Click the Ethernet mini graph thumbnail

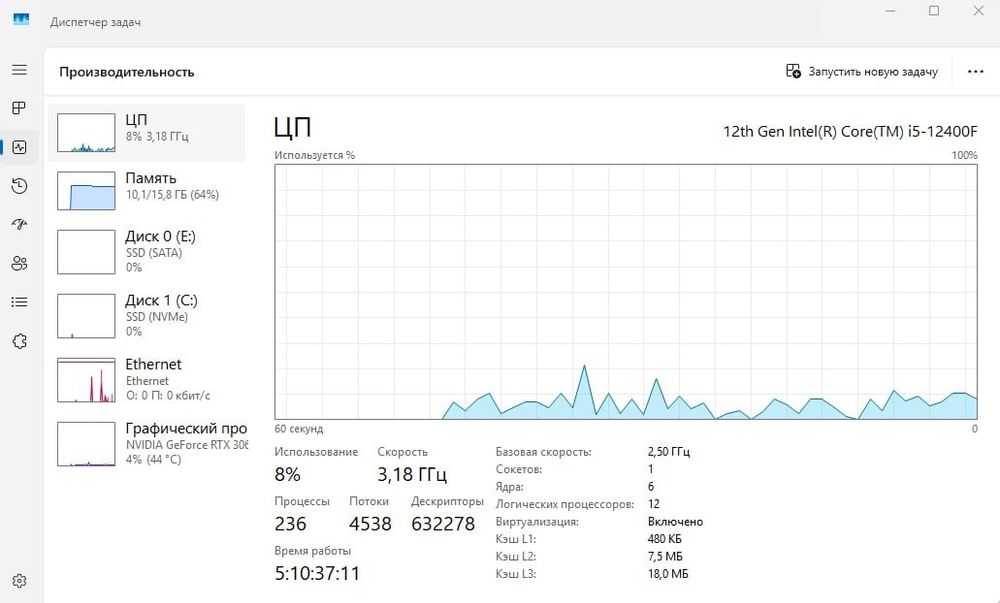(86, 380)
